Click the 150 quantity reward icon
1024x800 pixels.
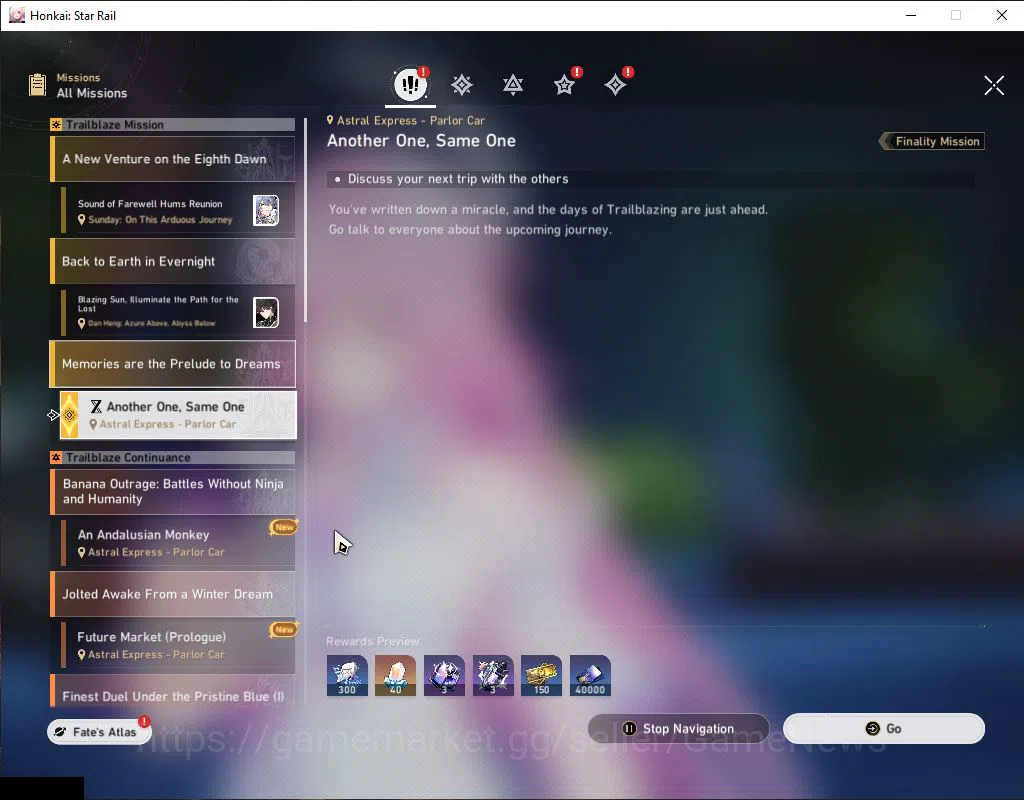[541, 675]
